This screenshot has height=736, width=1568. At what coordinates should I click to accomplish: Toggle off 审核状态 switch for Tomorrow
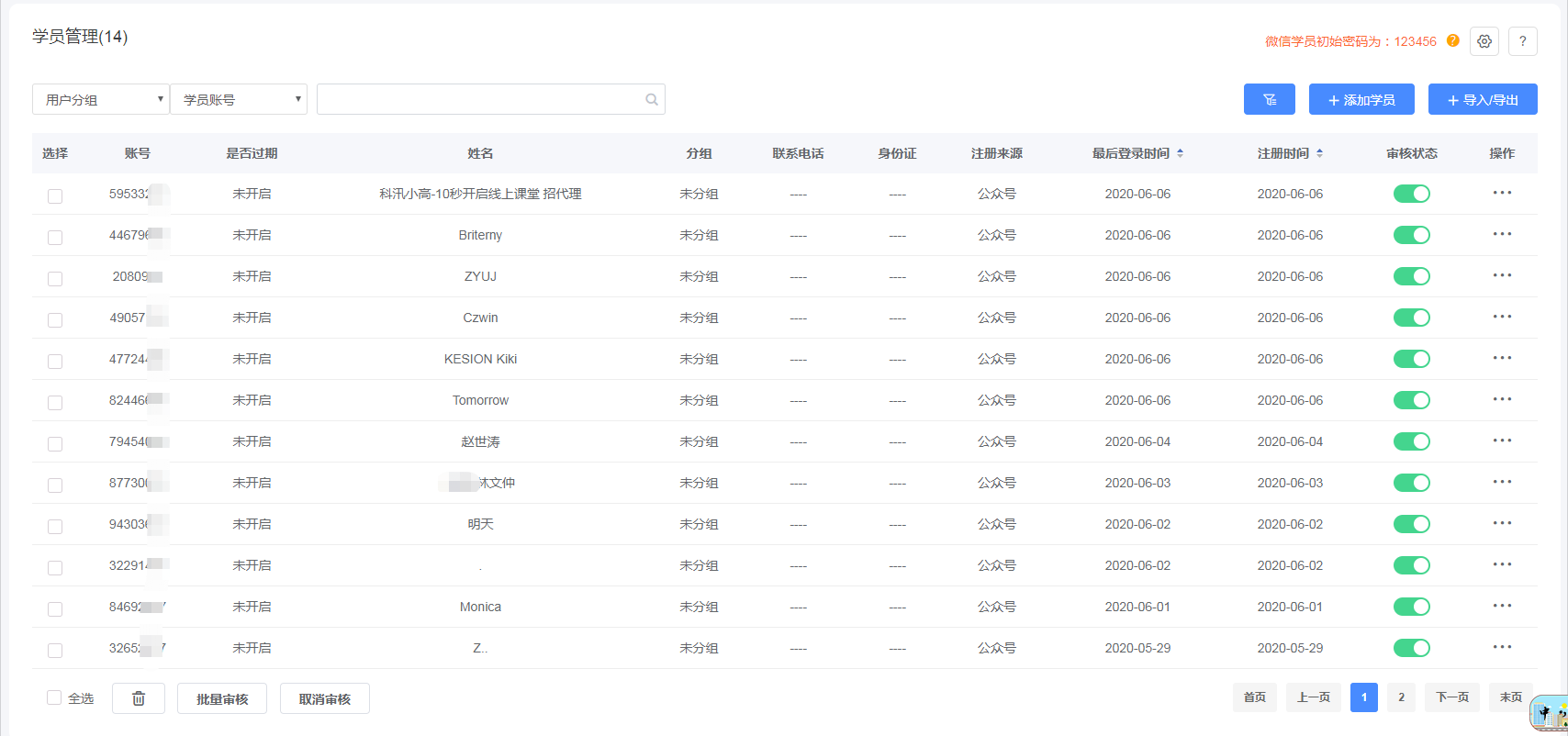(x=1411, y=400)
